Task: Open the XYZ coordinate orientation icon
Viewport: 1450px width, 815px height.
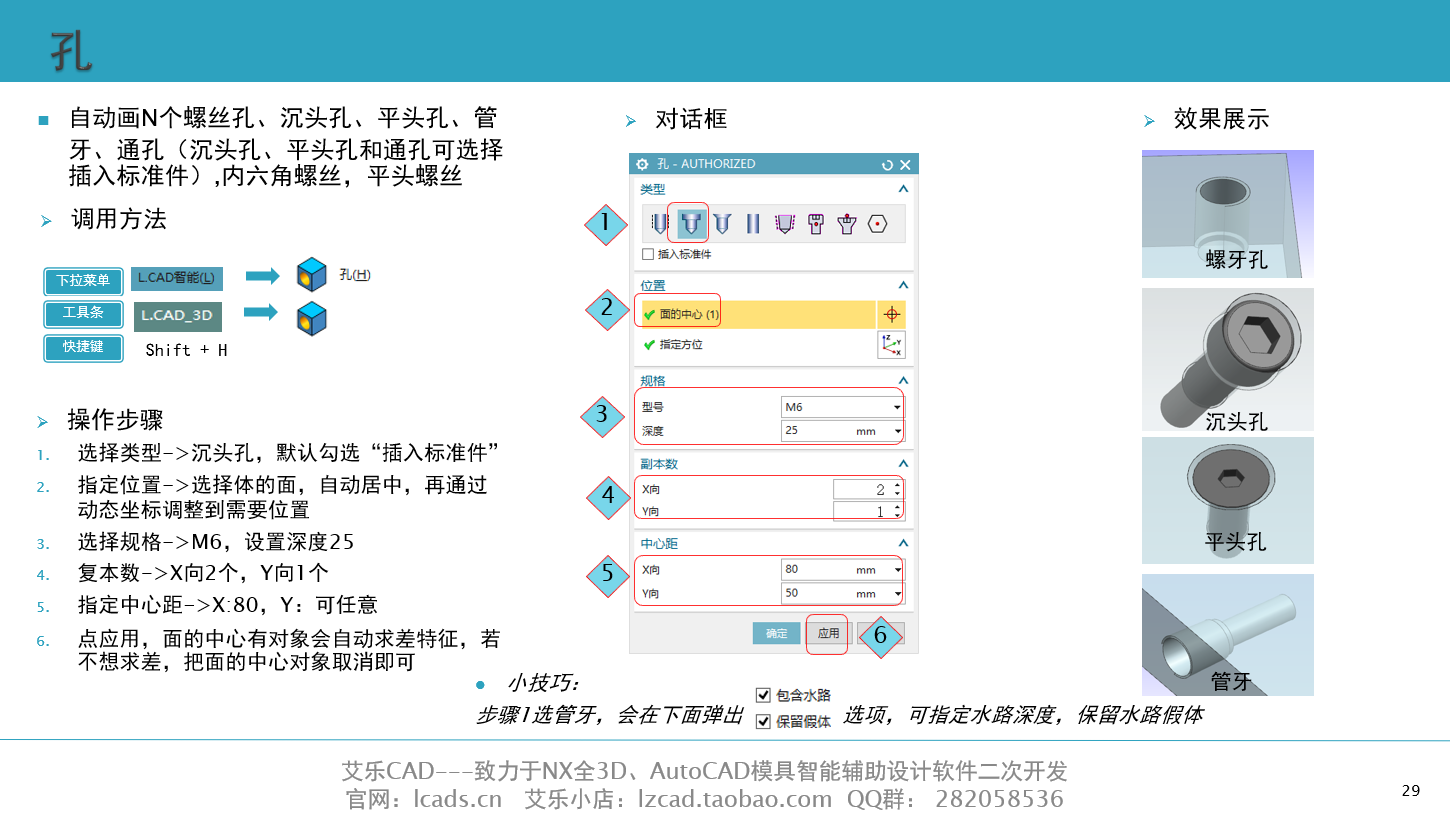Action: click(x=891, y=344)
